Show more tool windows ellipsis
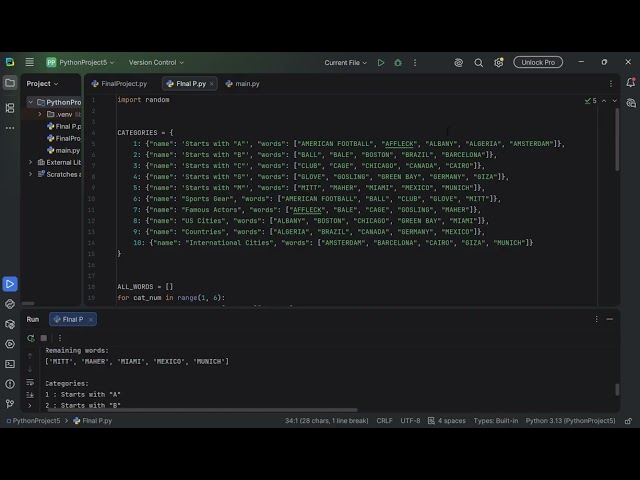Screen dimensions: 640x480 [x=10, y=128]
